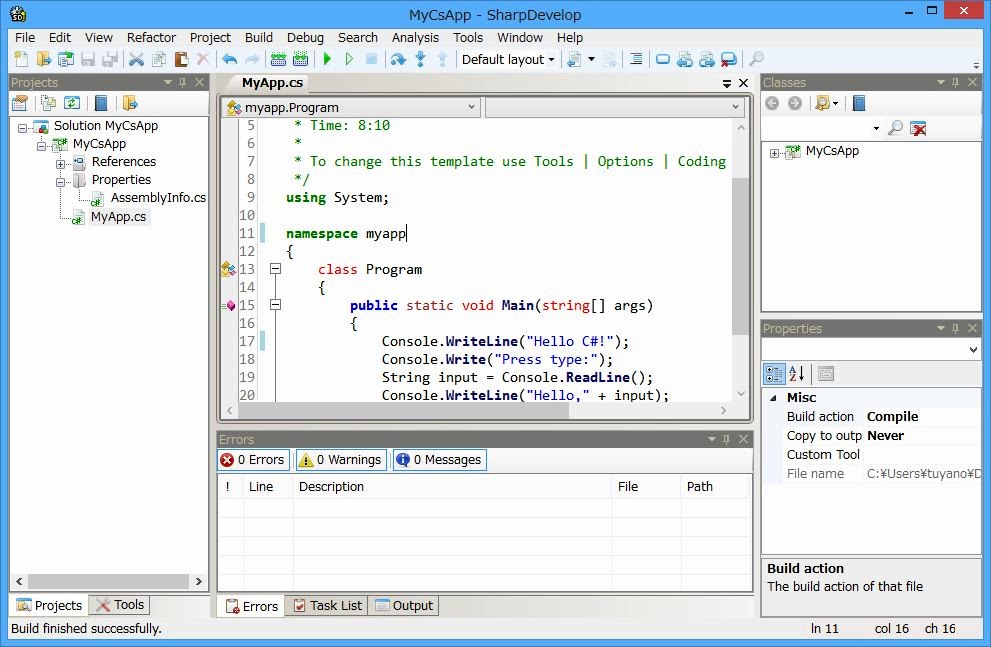This screenshot has width=991, height=647.
Task: Click the refresh icon in Projects toolbar
Action: (72, 103)
